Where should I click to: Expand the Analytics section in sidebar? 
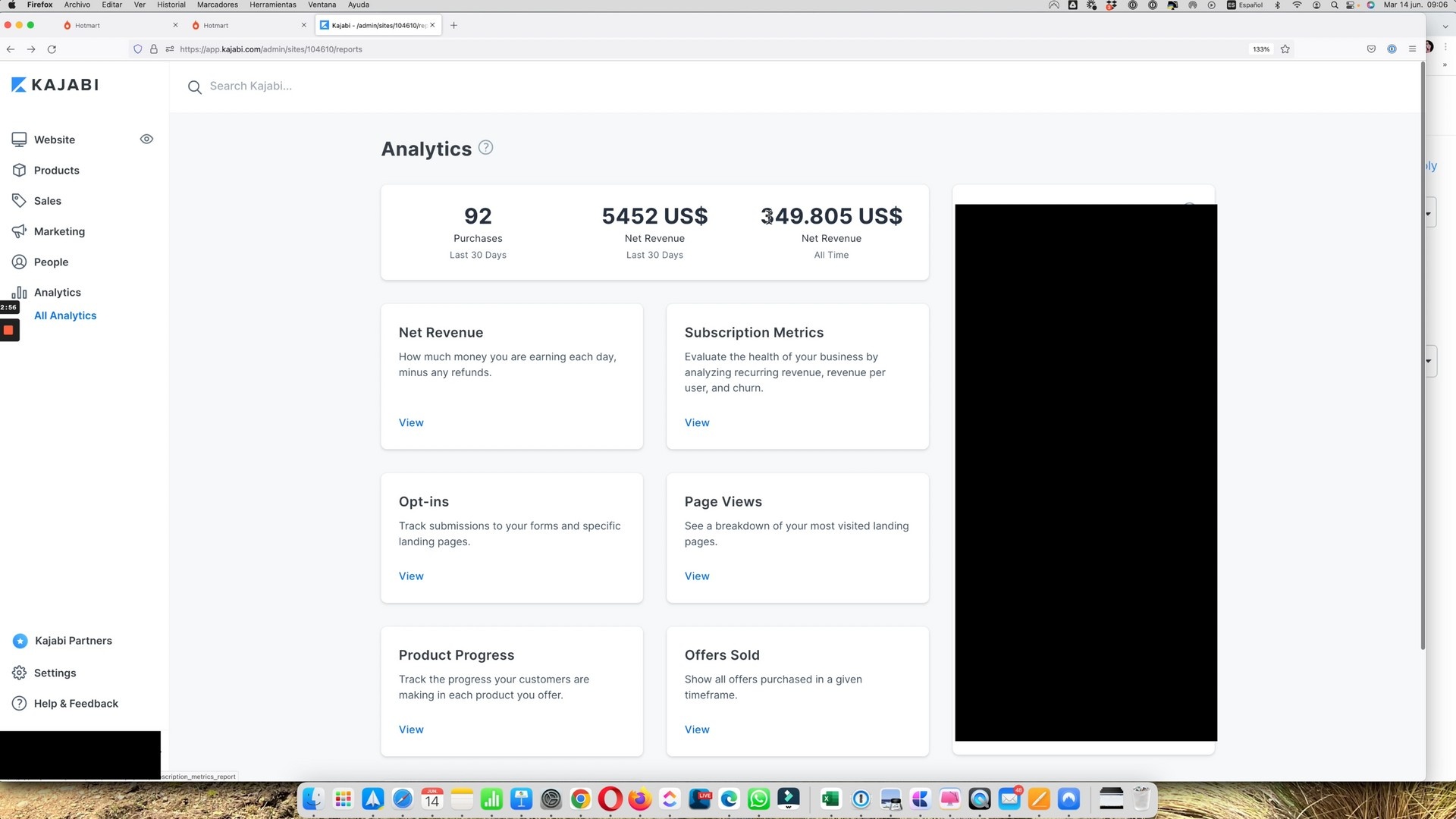point(57,293)
